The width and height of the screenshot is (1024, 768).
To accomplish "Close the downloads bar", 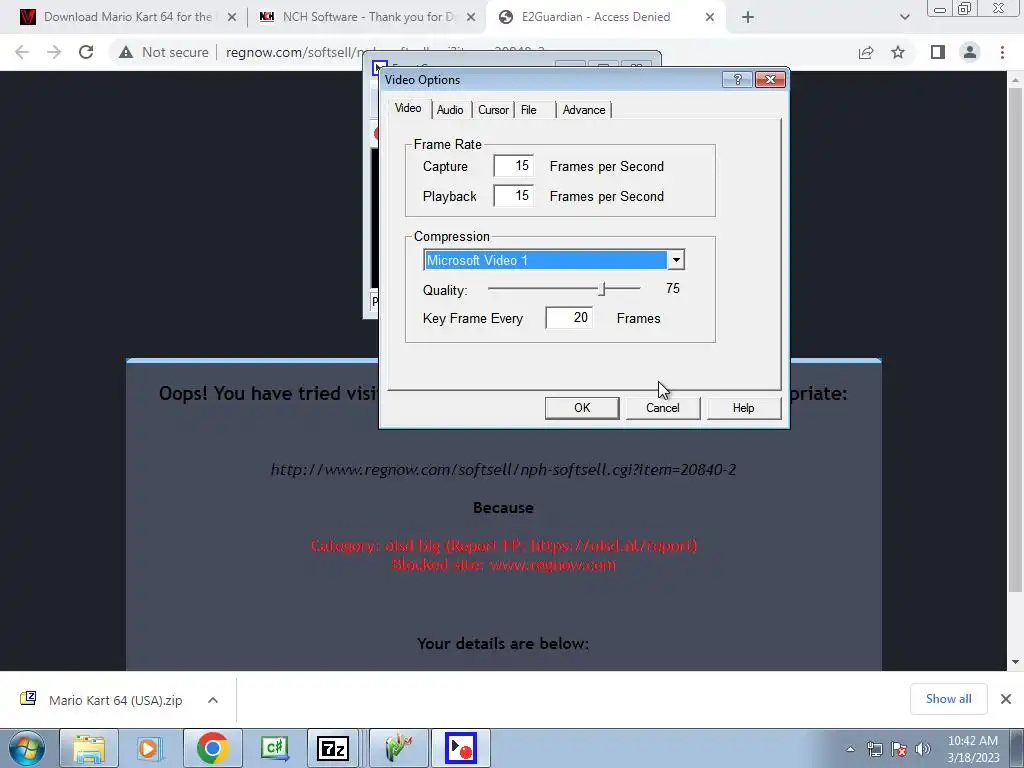I will pyautogui.click(x=1006, y=699).
